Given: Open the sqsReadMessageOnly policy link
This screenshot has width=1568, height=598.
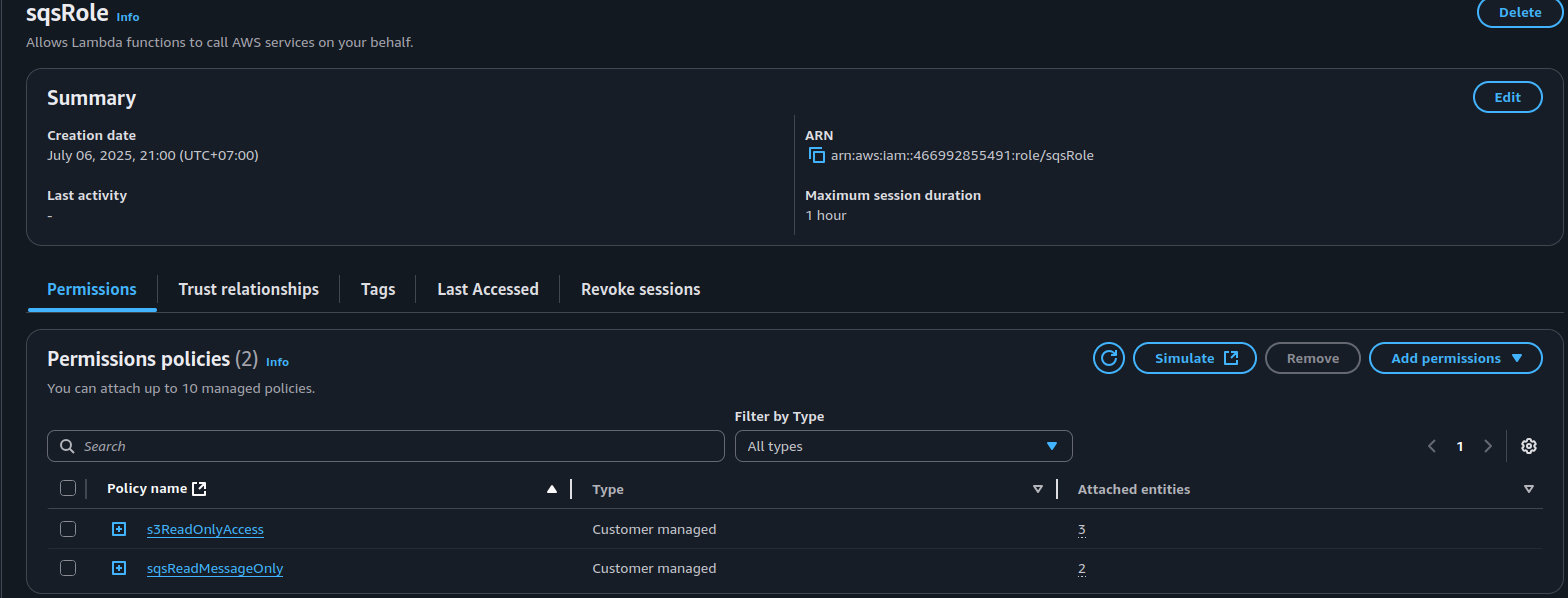Looking at the screenshot, I should pos(215,568).
